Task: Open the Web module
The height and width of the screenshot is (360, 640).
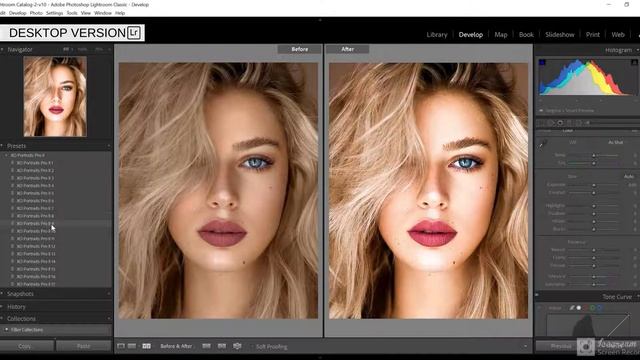Action: tap(618, 35)
